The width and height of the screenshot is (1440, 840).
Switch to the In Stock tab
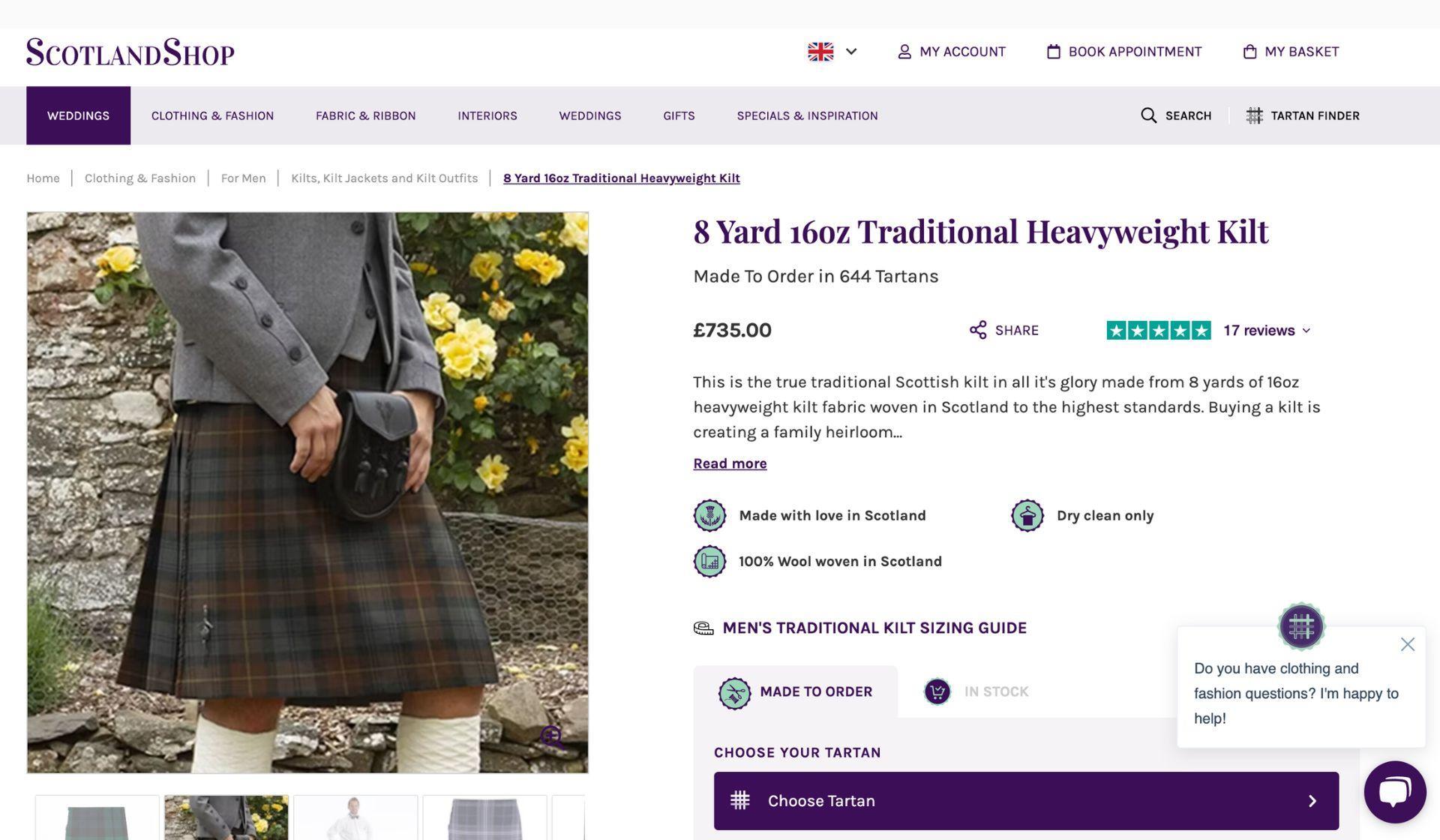click(976, 691)
